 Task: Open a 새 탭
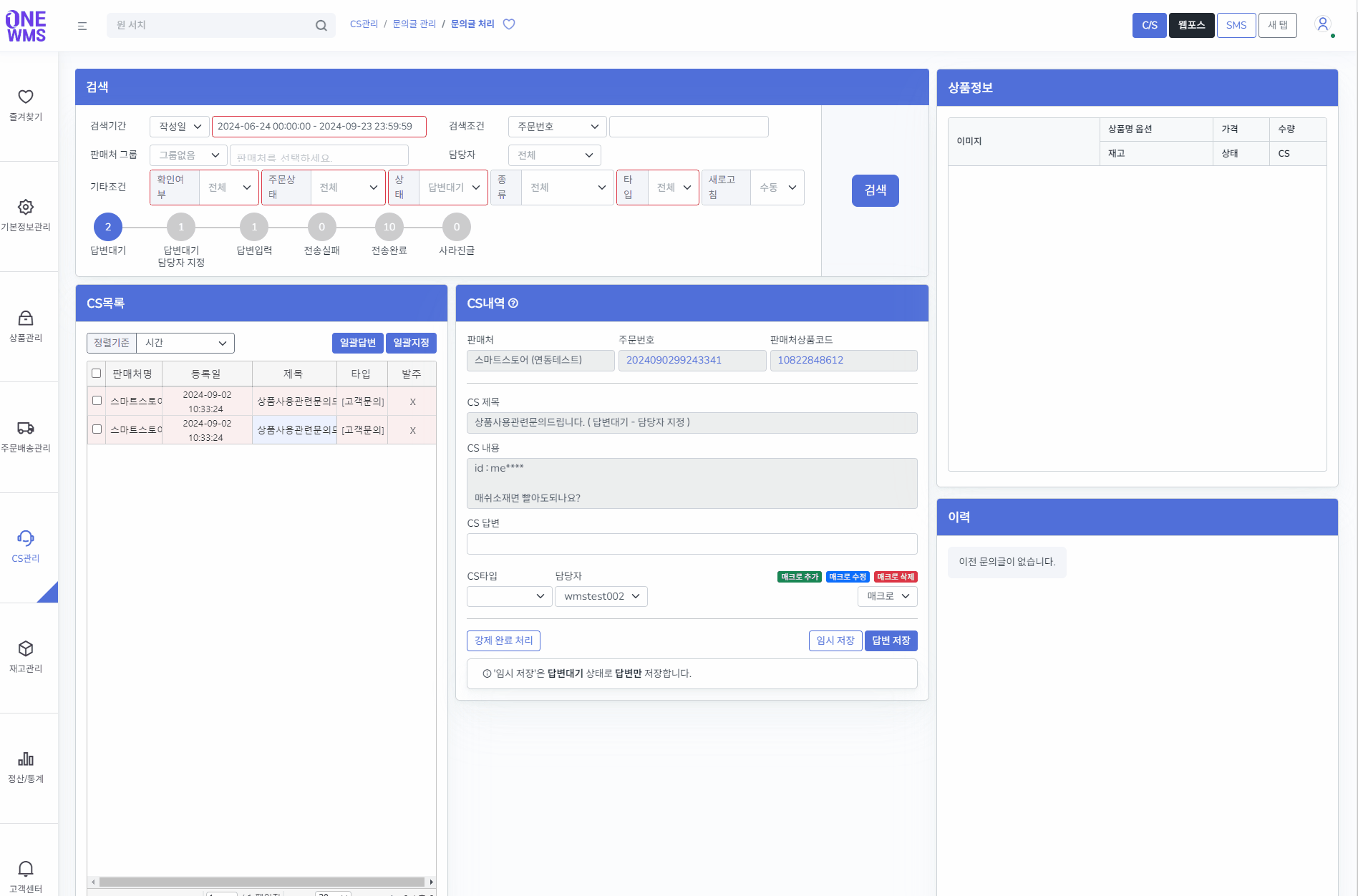point(1277,25)
